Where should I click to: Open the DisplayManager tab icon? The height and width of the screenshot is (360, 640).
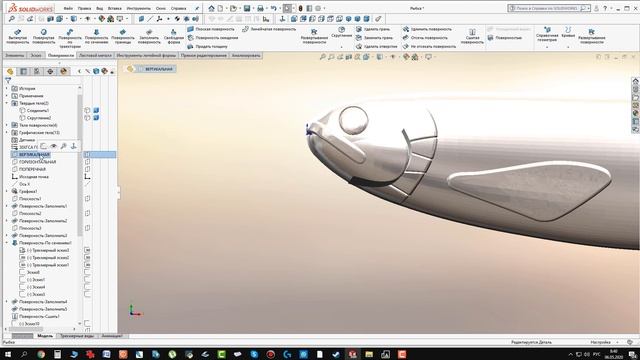click(63, 71)
